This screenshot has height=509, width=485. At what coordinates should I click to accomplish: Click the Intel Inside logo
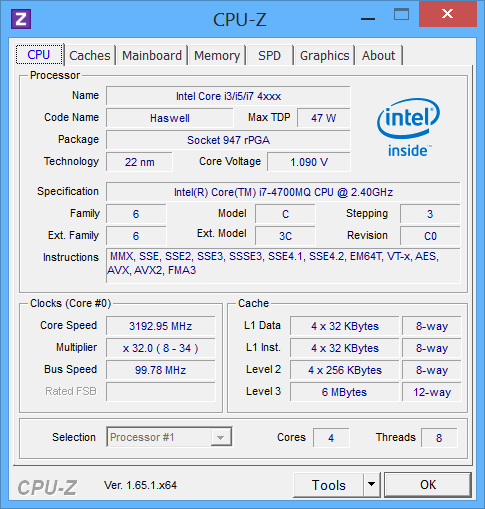[409, 128]
